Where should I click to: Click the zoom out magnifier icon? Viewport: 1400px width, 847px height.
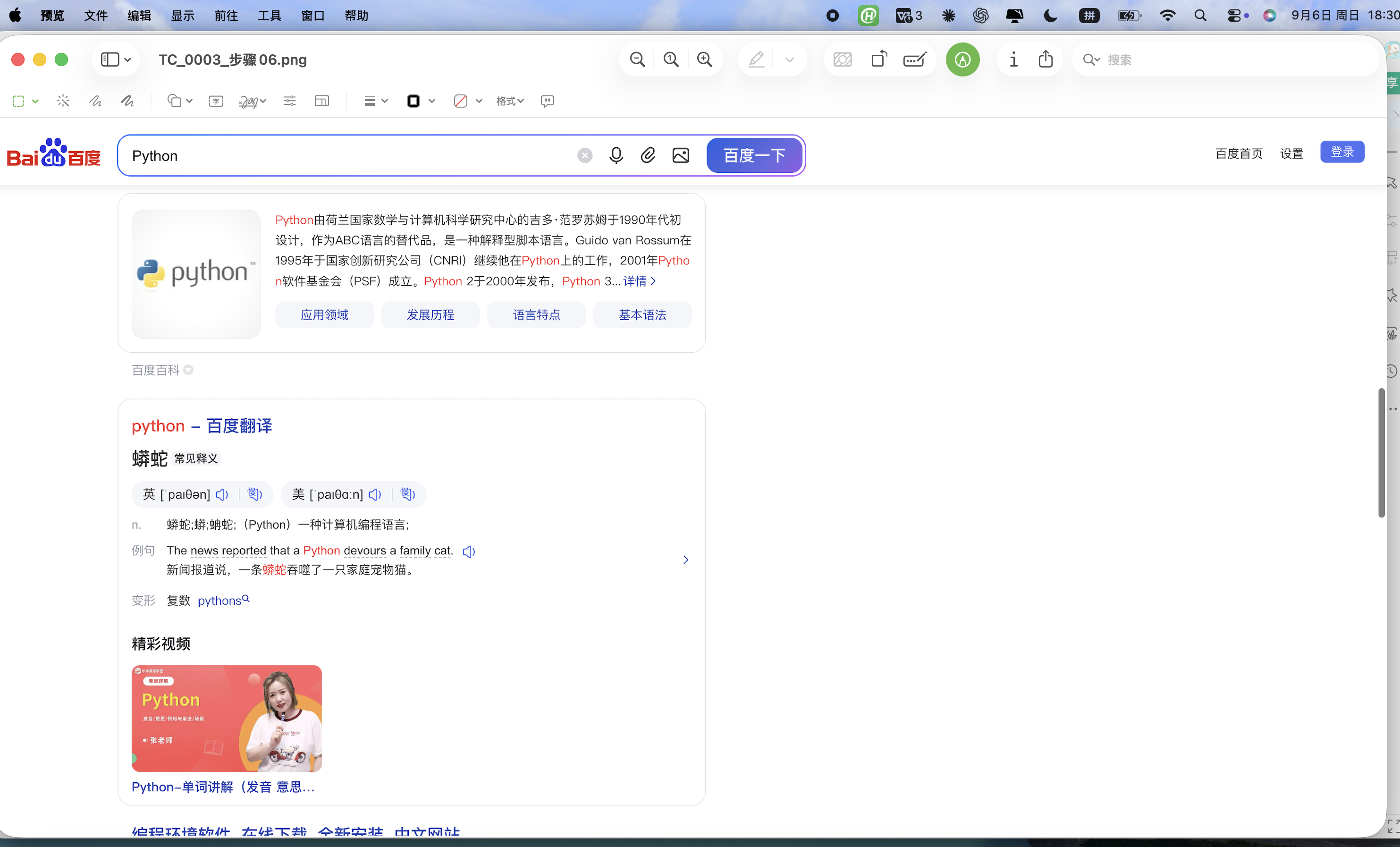[637, 59]
